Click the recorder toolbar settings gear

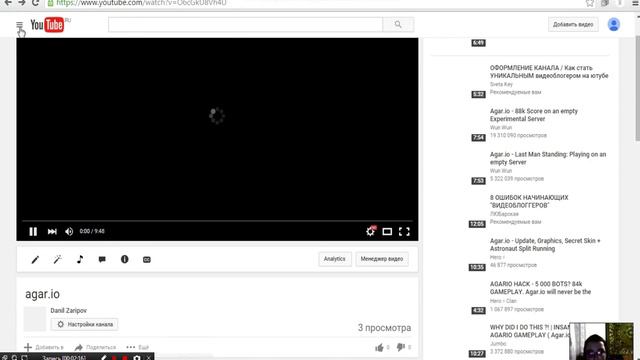(x=137, y=358)
